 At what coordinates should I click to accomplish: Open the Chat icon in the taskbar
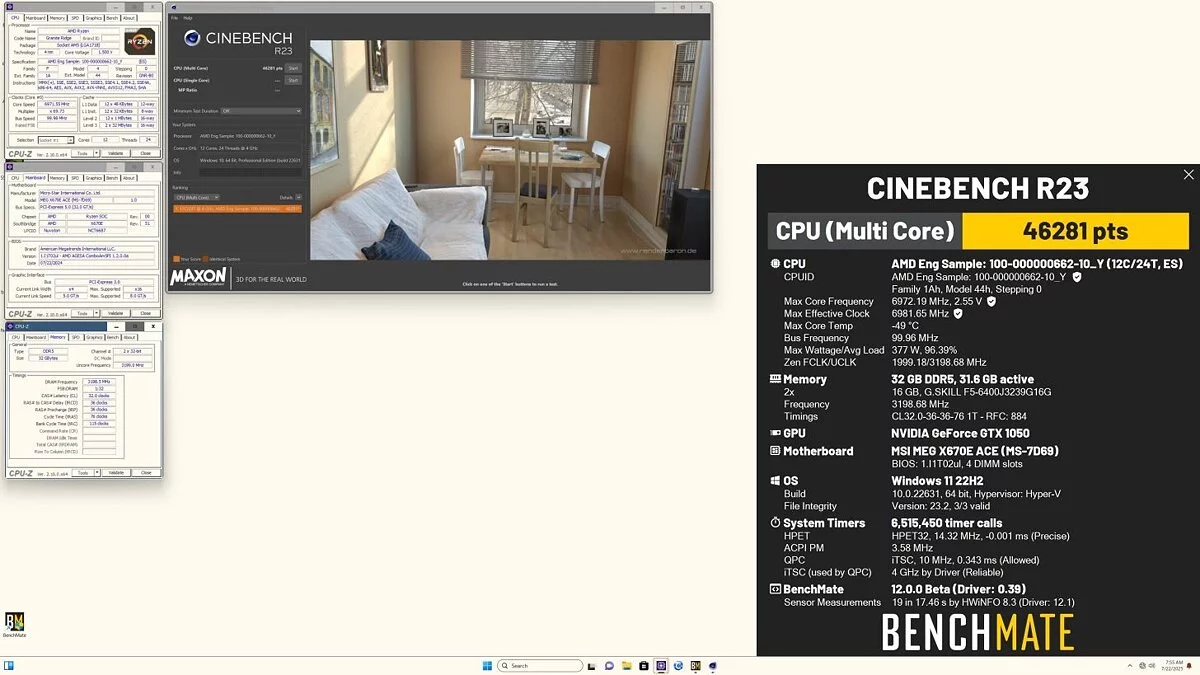[609, 666]
